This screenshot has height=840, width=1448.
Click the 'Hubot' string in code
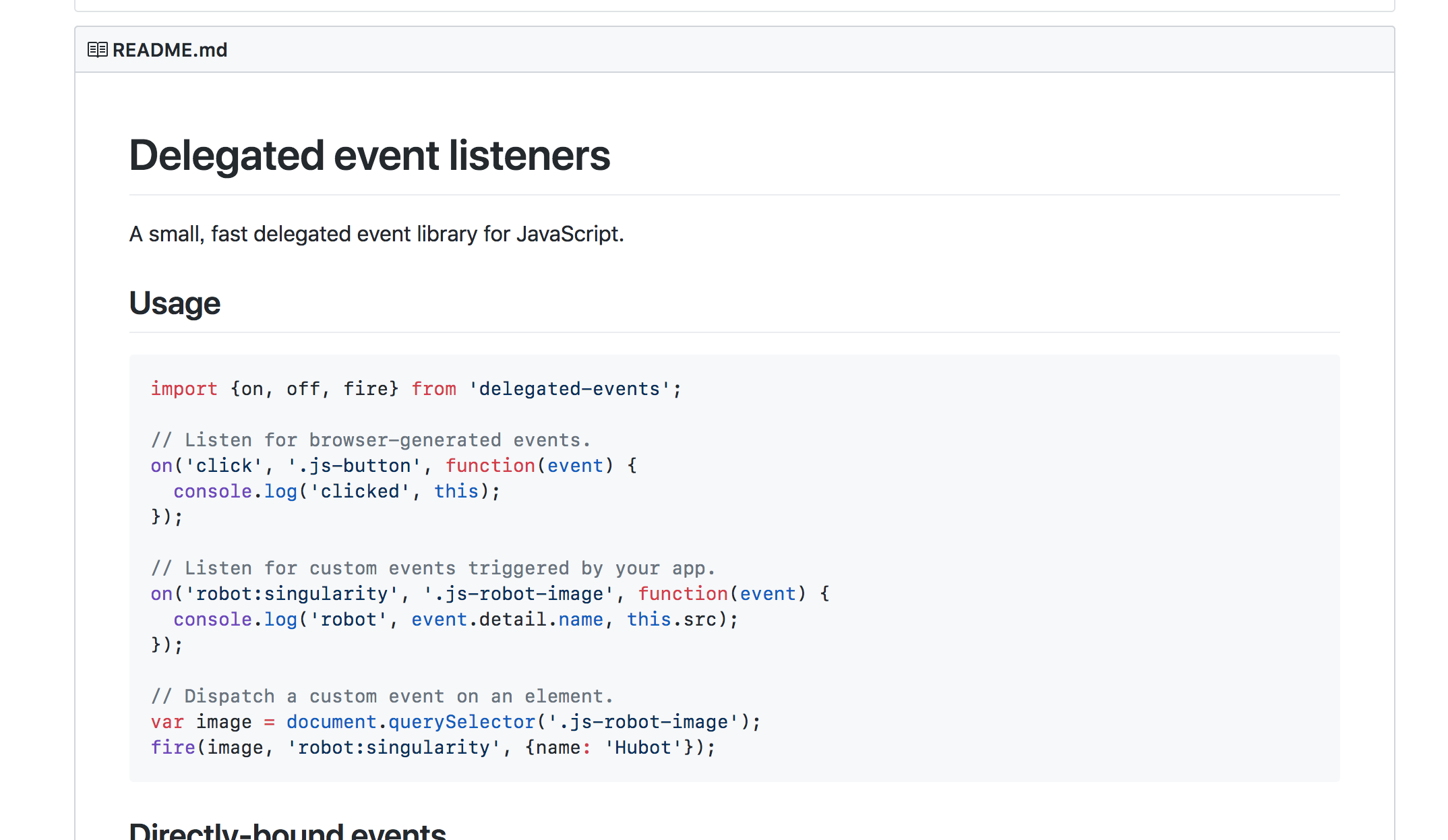point(642,748)
